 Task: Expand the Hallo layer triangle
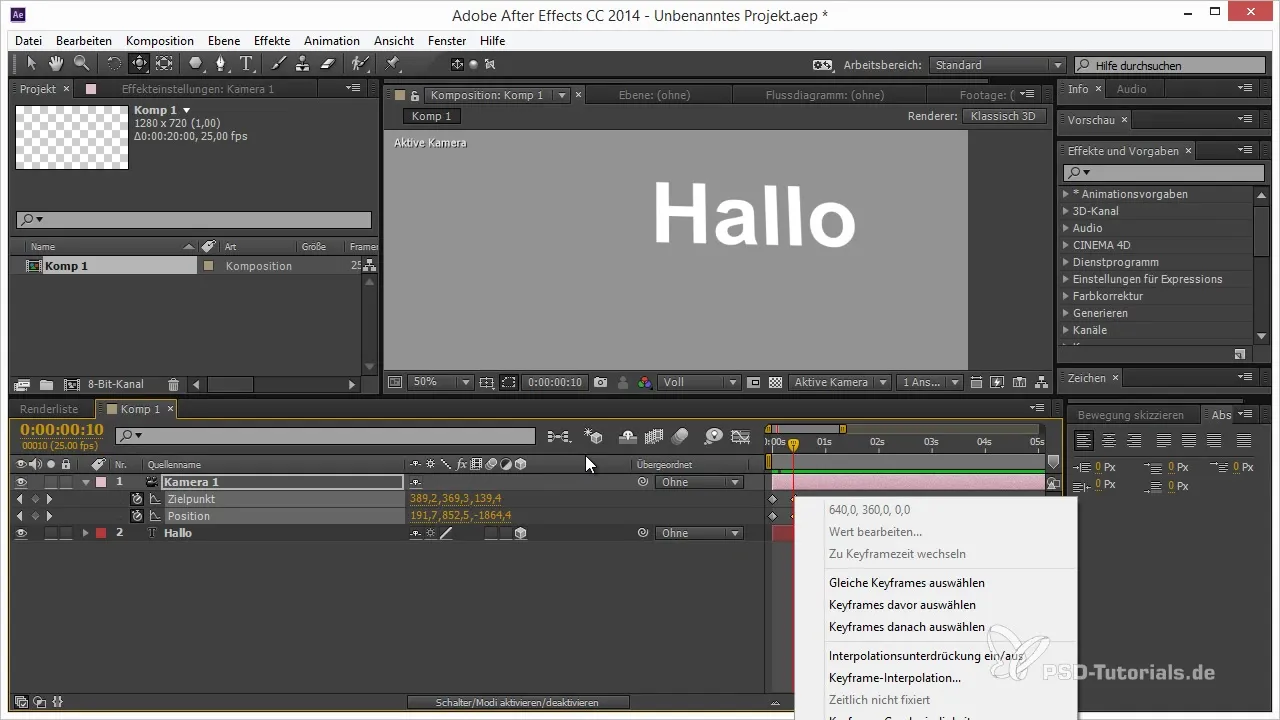point(86,533)
